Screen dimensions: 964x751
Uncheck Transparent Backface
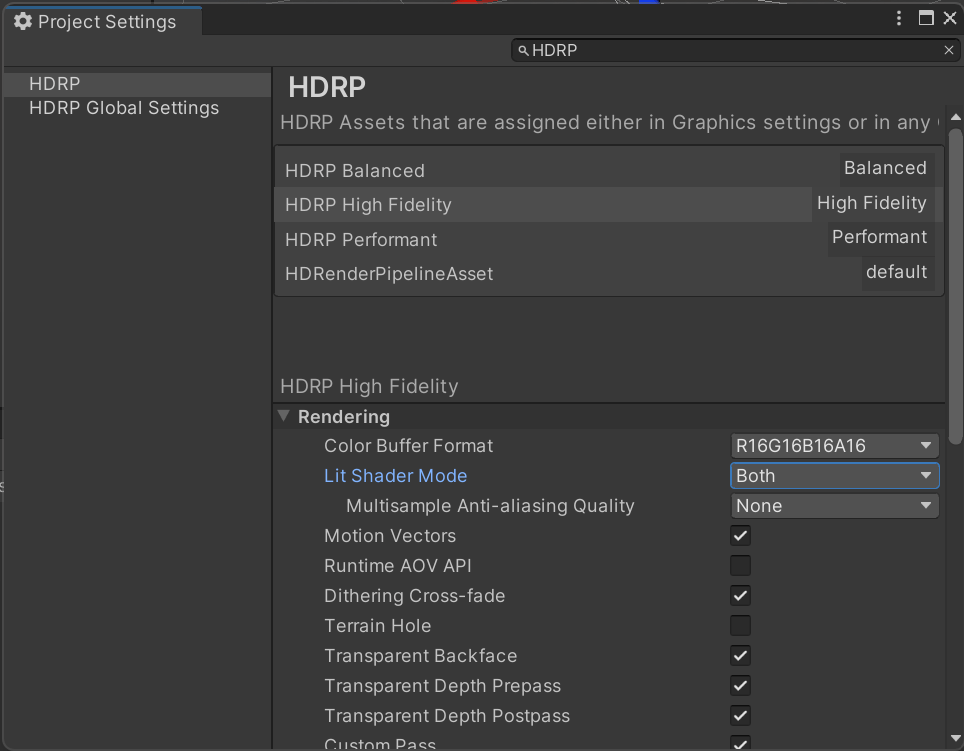740,656
